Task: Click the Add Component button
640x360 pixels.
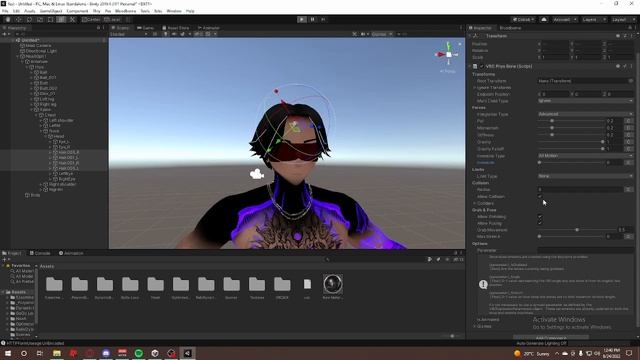Action: [x=551, y=338]
